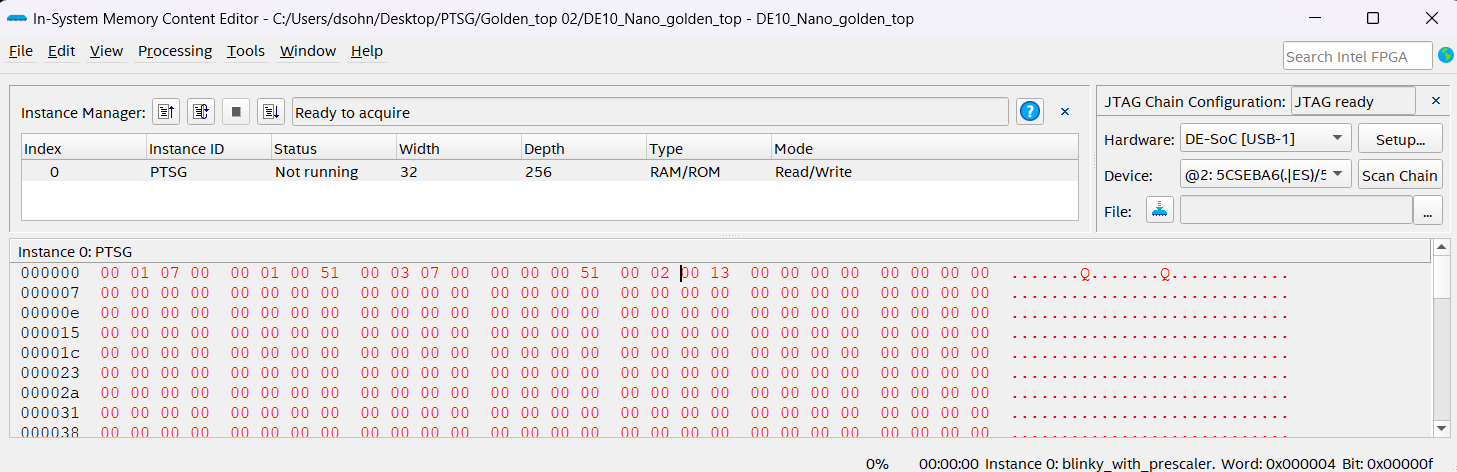Open the blue help question mark icon
Image resolution: width=1457 pixels, height=472 pixels.
1030,112
